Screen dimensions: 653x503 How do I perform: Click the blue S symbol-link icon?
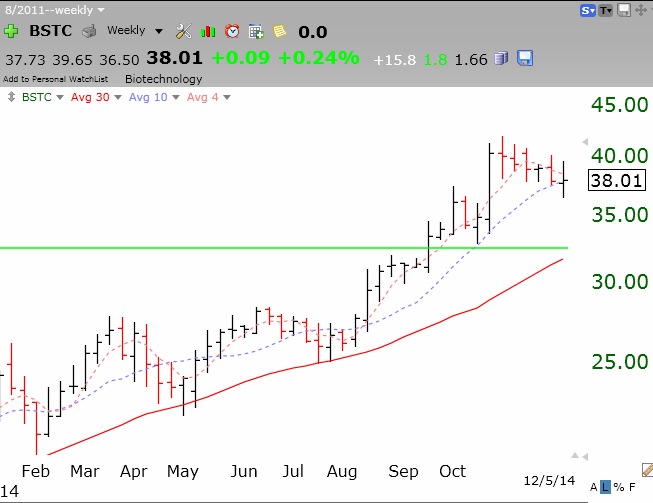pyautogui.click(x=587, y=10)
